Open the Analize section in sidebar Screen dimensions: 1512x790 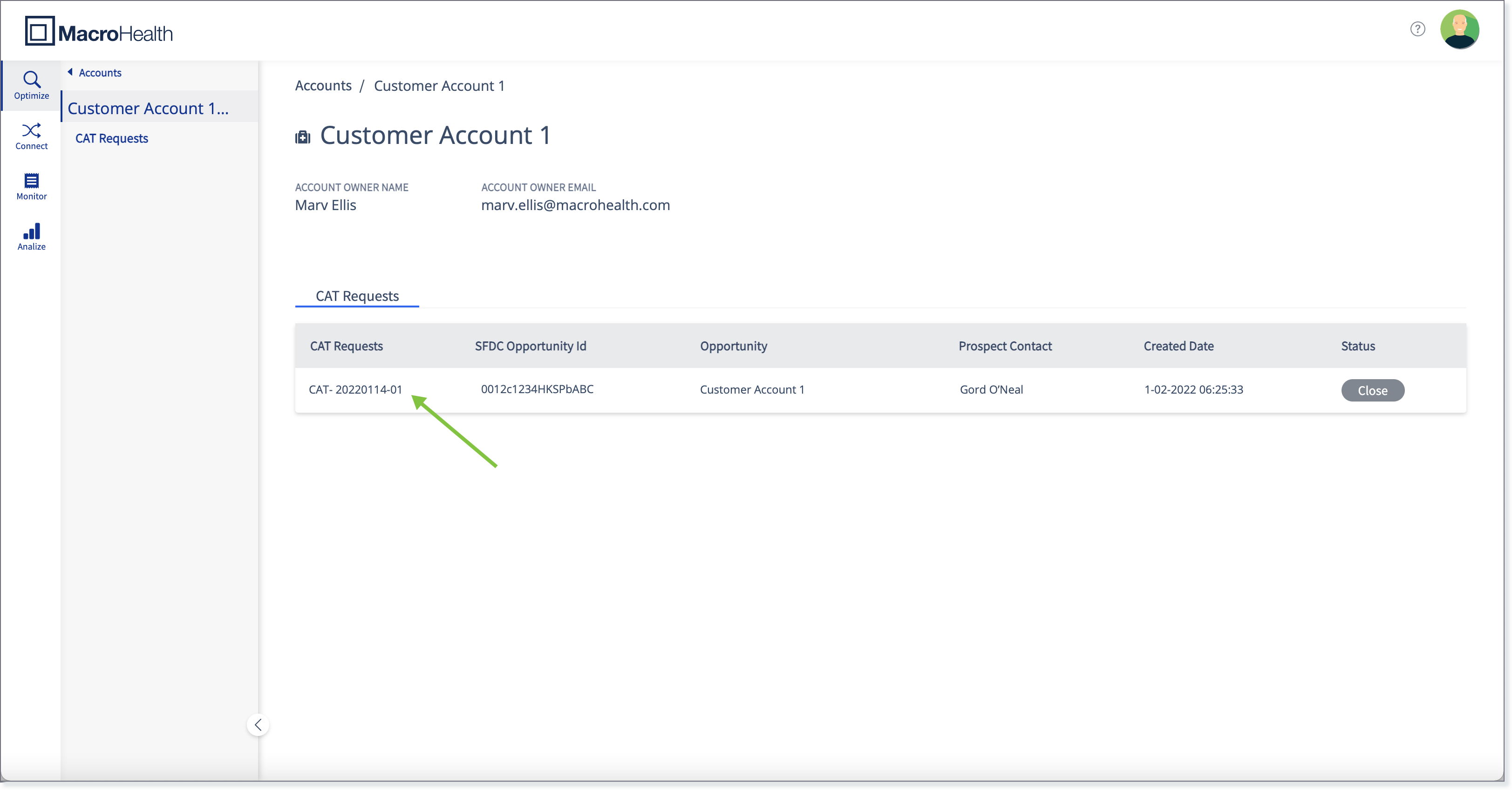click(x=31, y=237)
